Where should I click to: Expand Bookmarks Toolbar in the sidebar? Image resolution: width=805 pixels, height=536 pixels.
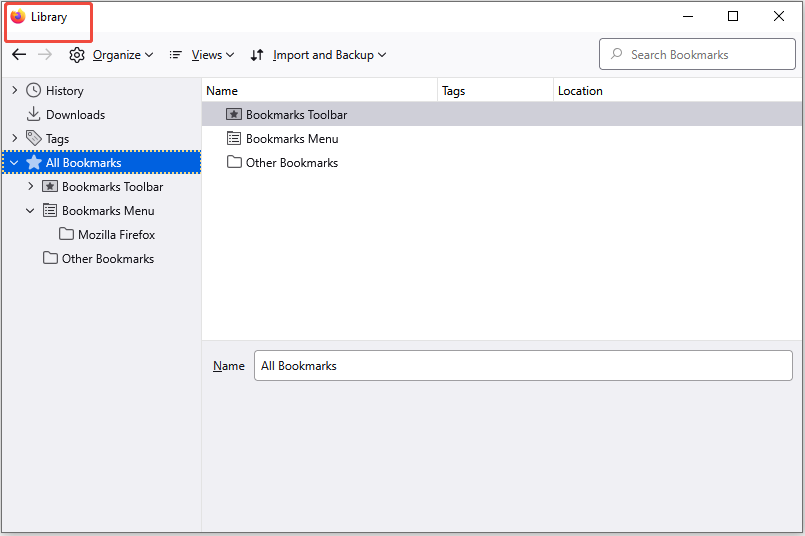30,186
